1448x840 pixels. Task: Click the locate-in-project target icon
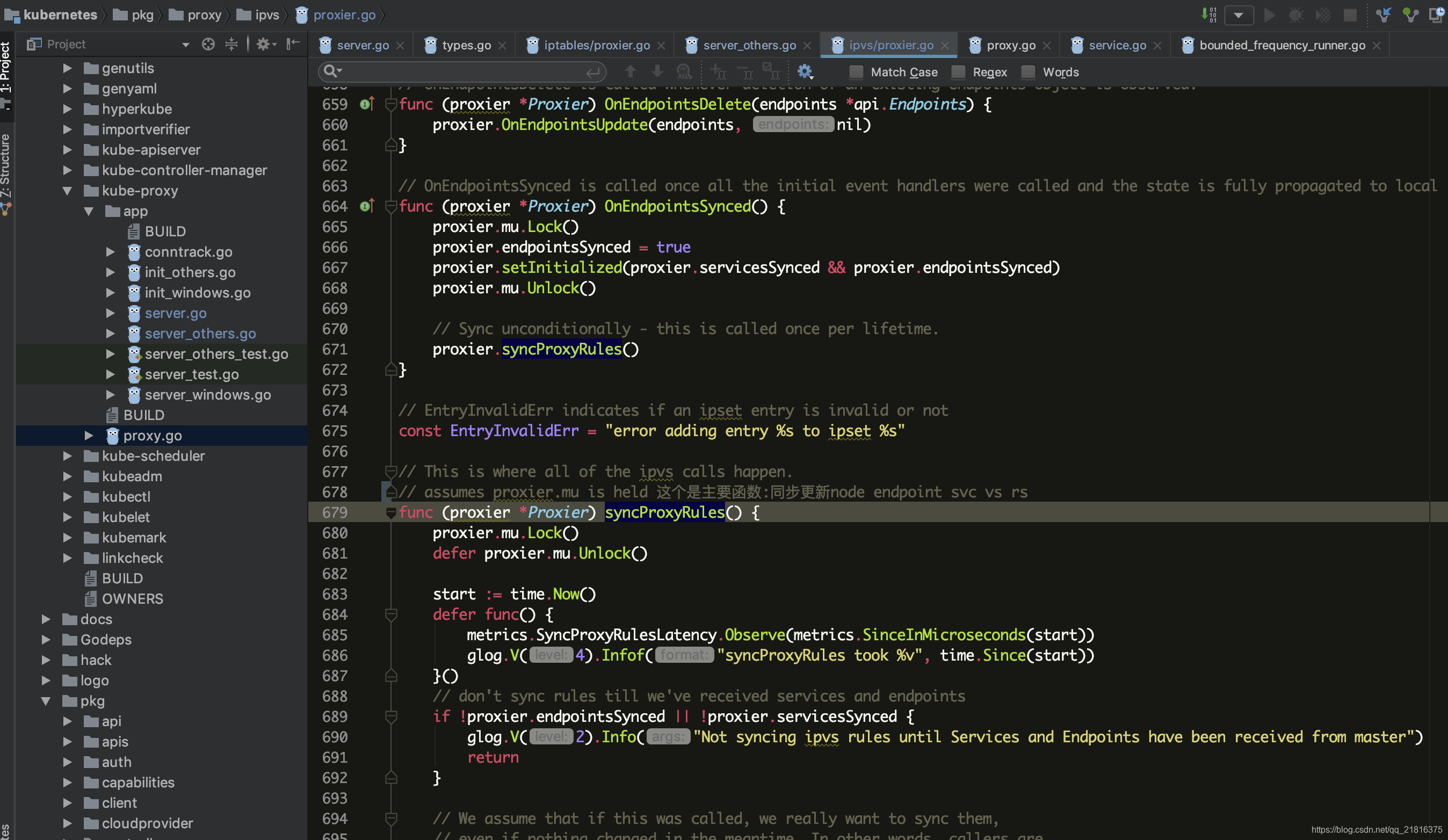point(208,44)
